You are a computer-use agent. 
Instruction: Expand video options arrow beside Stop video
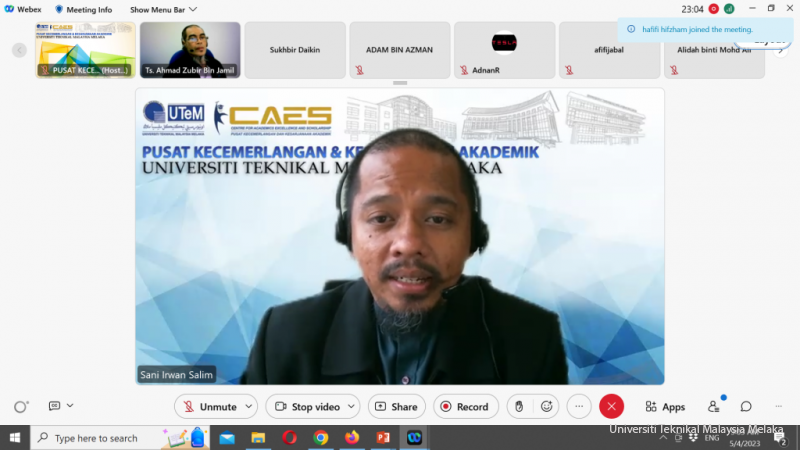pyautogui.click(x=351, y=407)
